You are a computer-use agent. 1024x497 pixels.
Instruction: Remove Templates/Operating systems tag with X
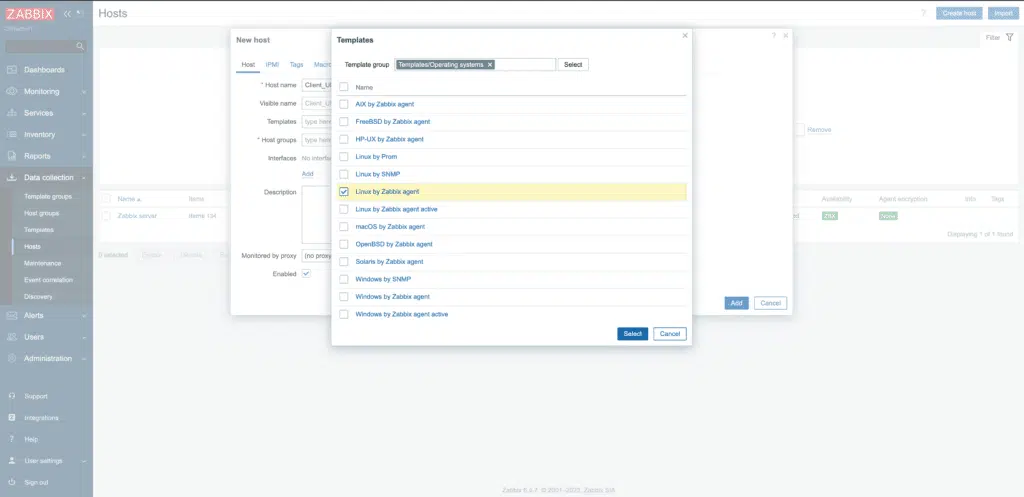pos(490,65)
